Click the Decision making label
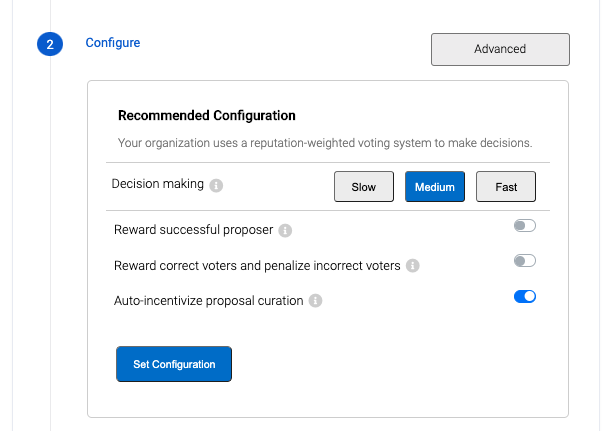The image size is (609, 431). pyautogui.click(x=158, y=184)
